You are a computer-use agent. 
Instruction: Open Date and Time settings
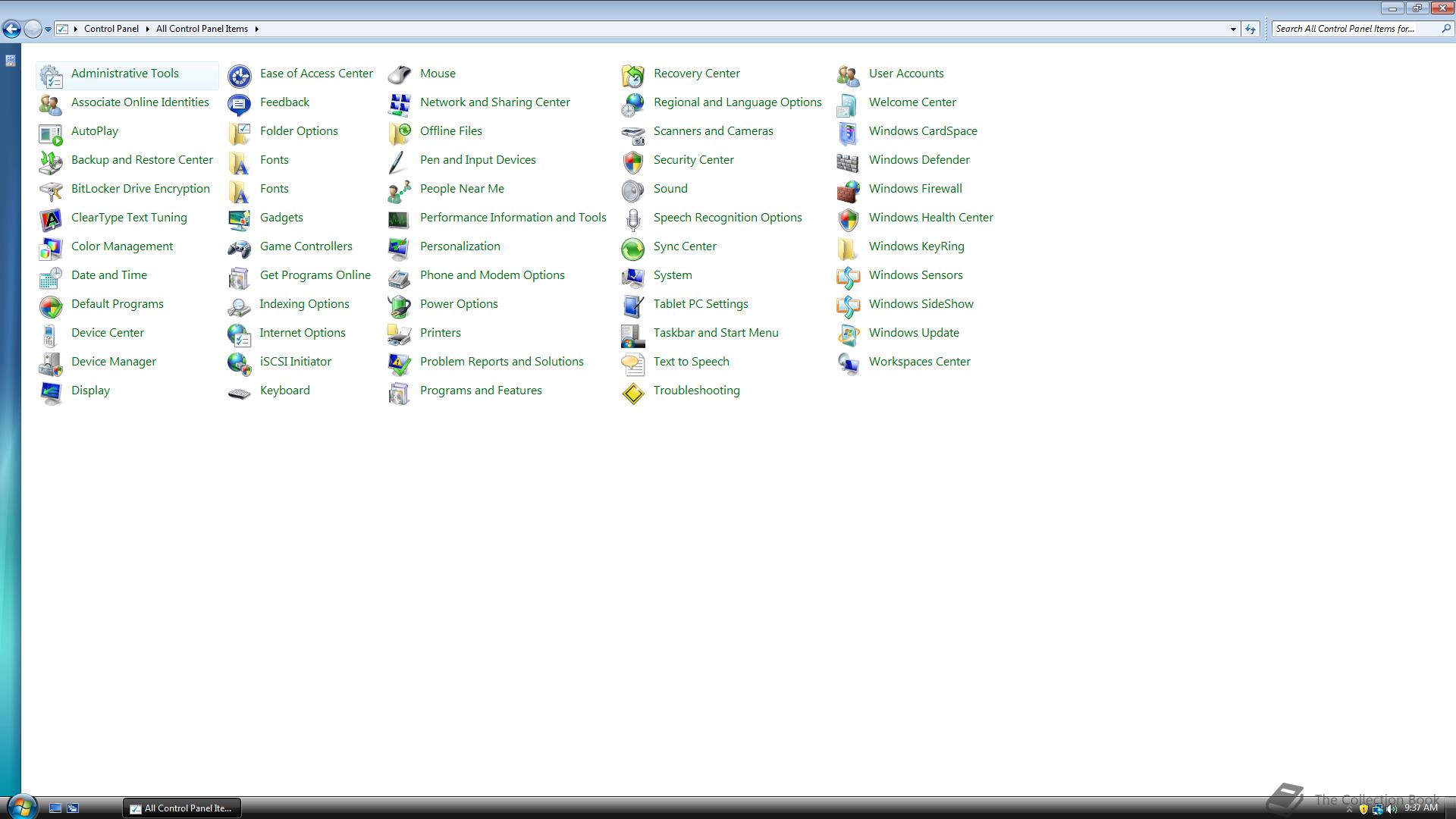coord(109,275)
